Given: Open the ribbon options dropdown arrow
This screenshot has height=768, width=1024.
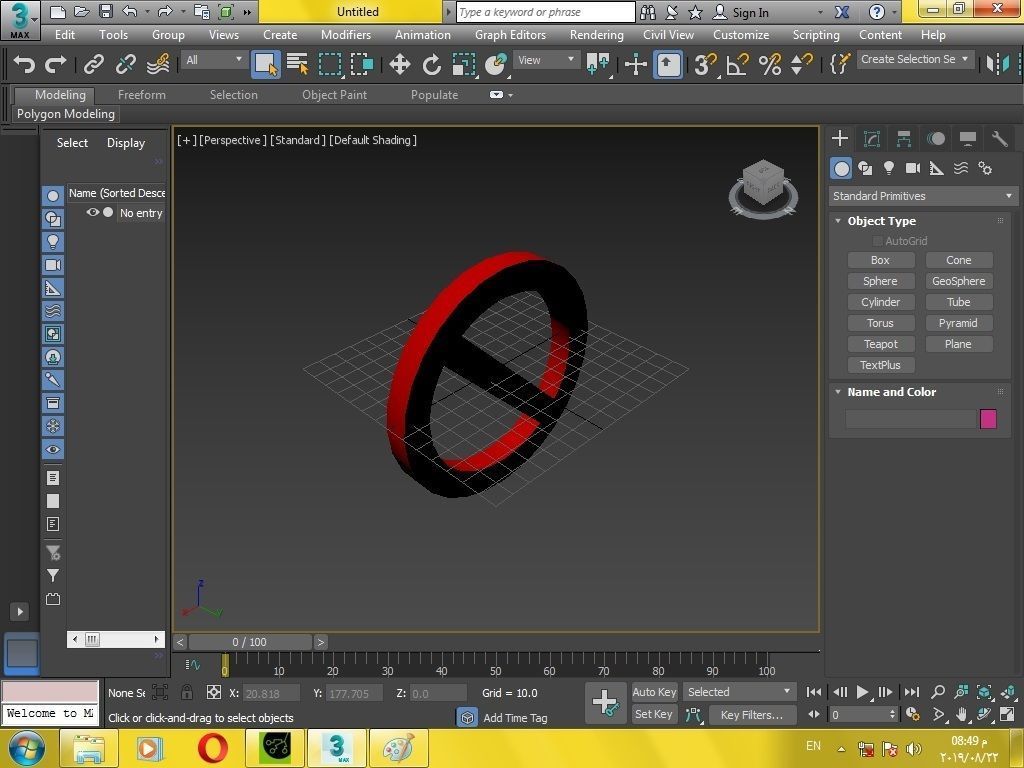Looking at the screenshot, I should coord(510,95).
